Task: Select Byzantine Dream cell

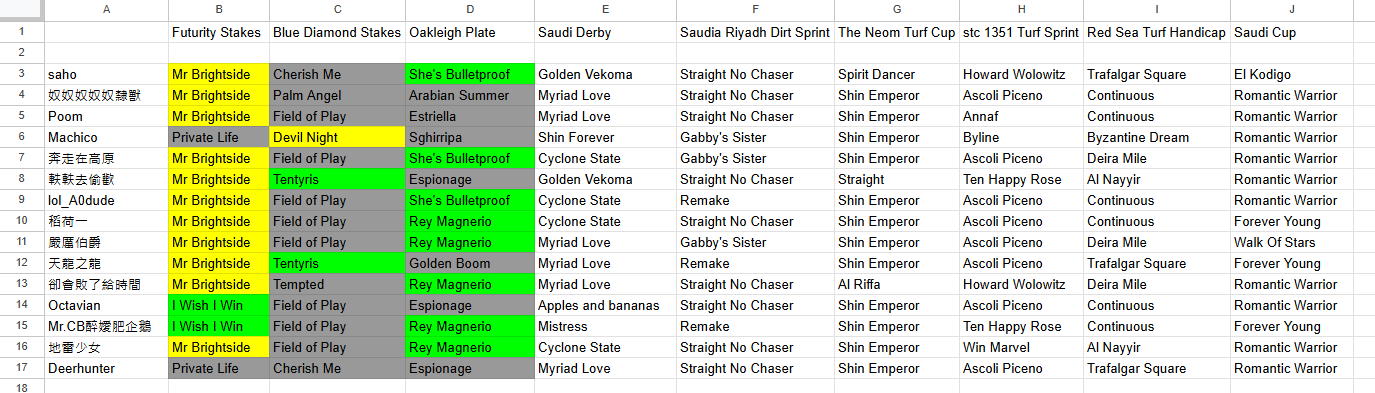Action: 1157,137
